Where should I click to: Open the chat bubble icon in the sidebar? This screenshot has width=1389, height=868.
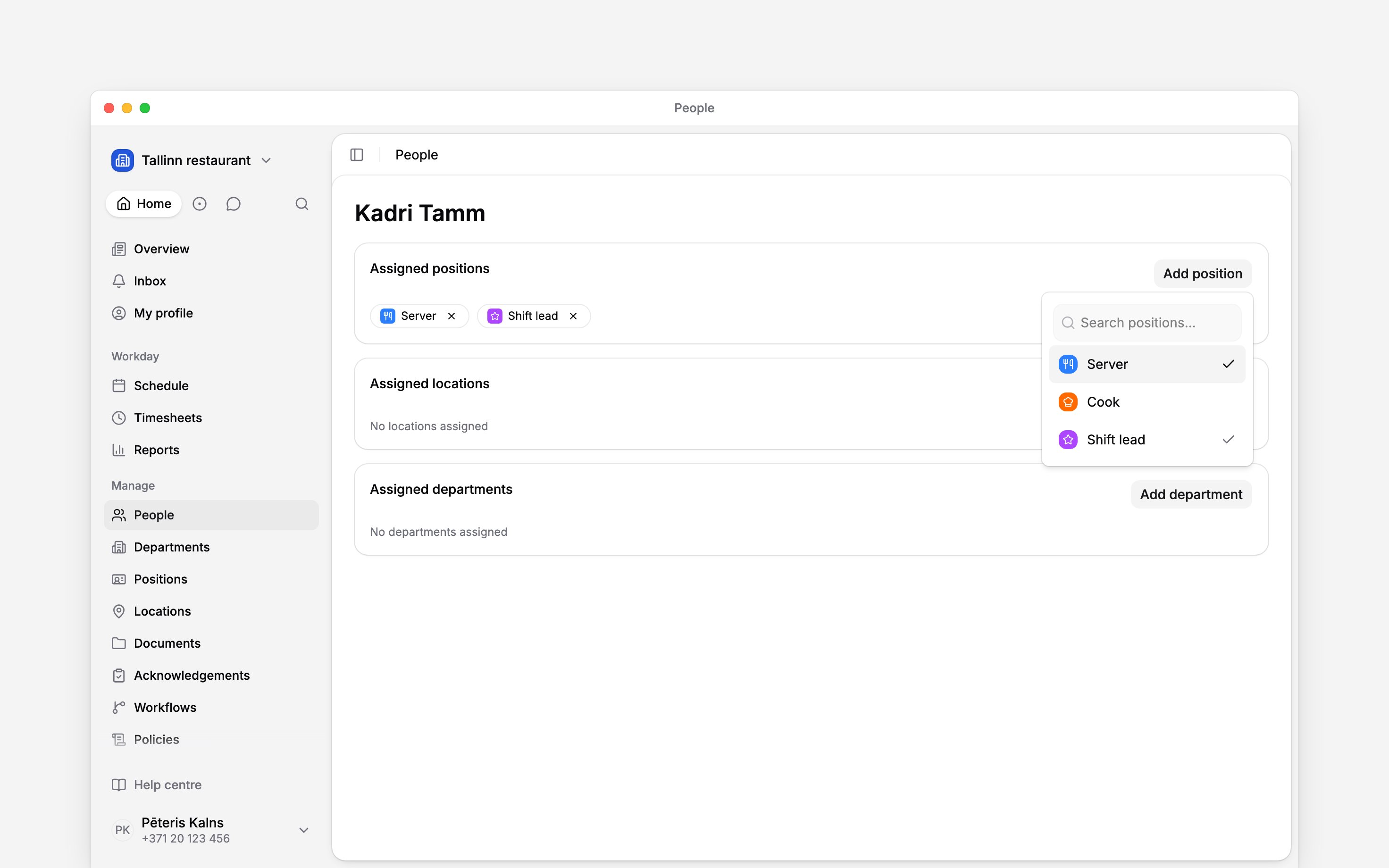(x=233, y=204)
